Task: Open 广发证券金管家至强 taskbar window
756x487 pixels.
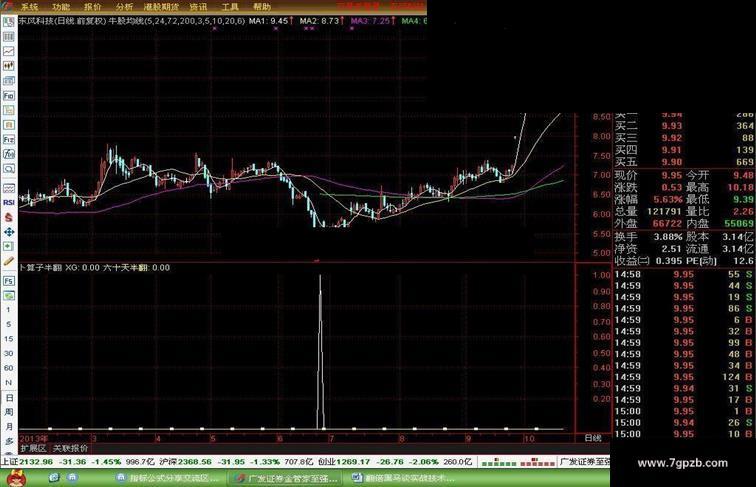Action: pos(285,478)
